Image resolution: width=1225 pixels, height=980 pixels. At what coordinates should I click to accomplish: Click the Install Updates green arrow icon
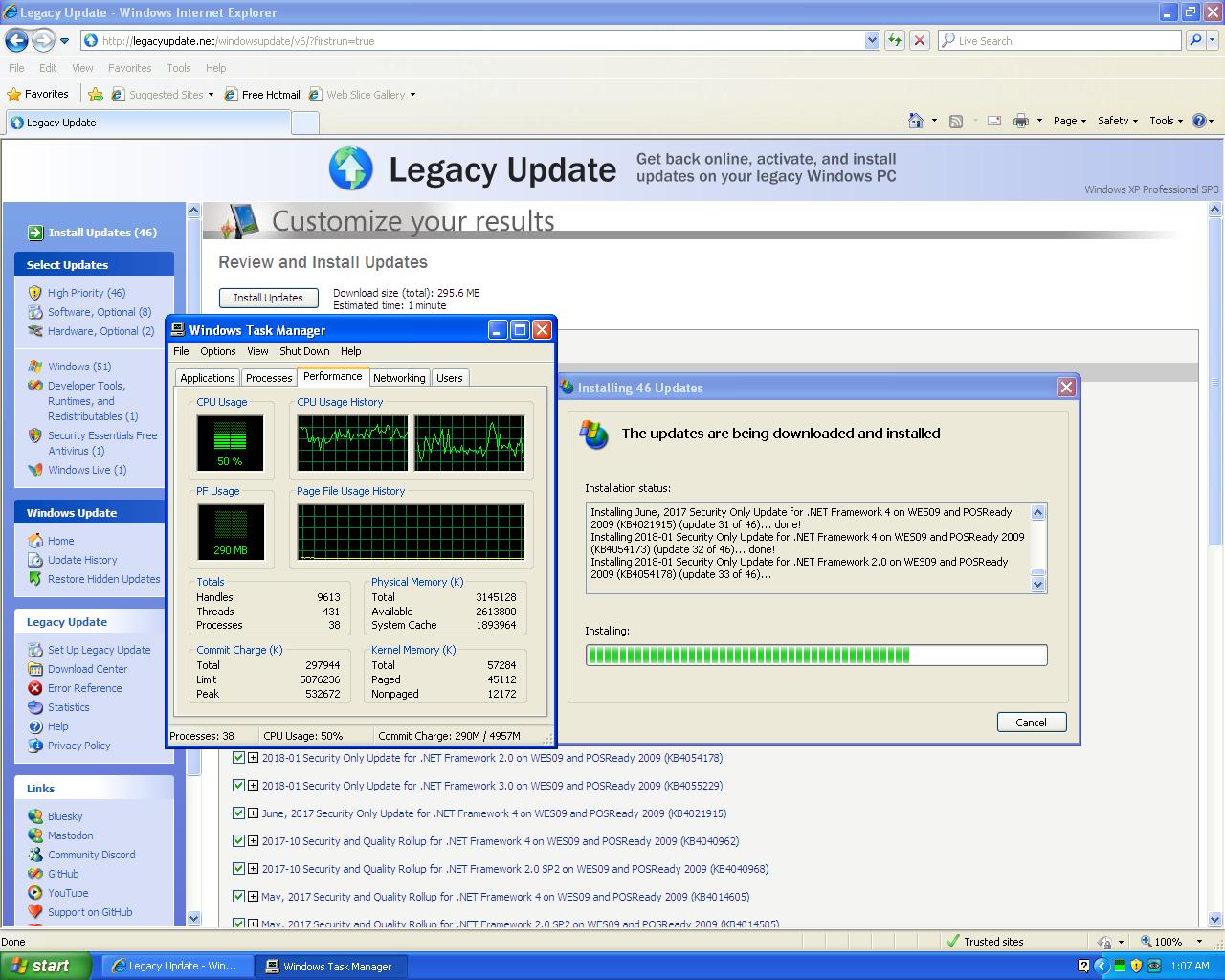35,233
